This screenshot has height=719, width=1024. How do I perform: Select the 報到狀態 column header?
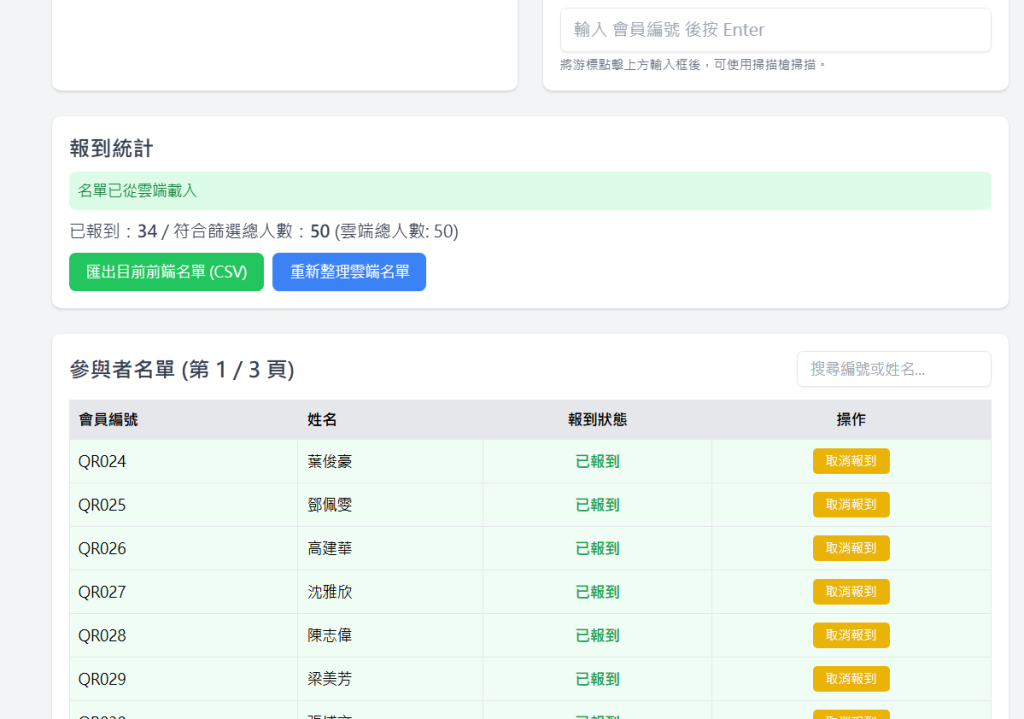click(597, 420)
